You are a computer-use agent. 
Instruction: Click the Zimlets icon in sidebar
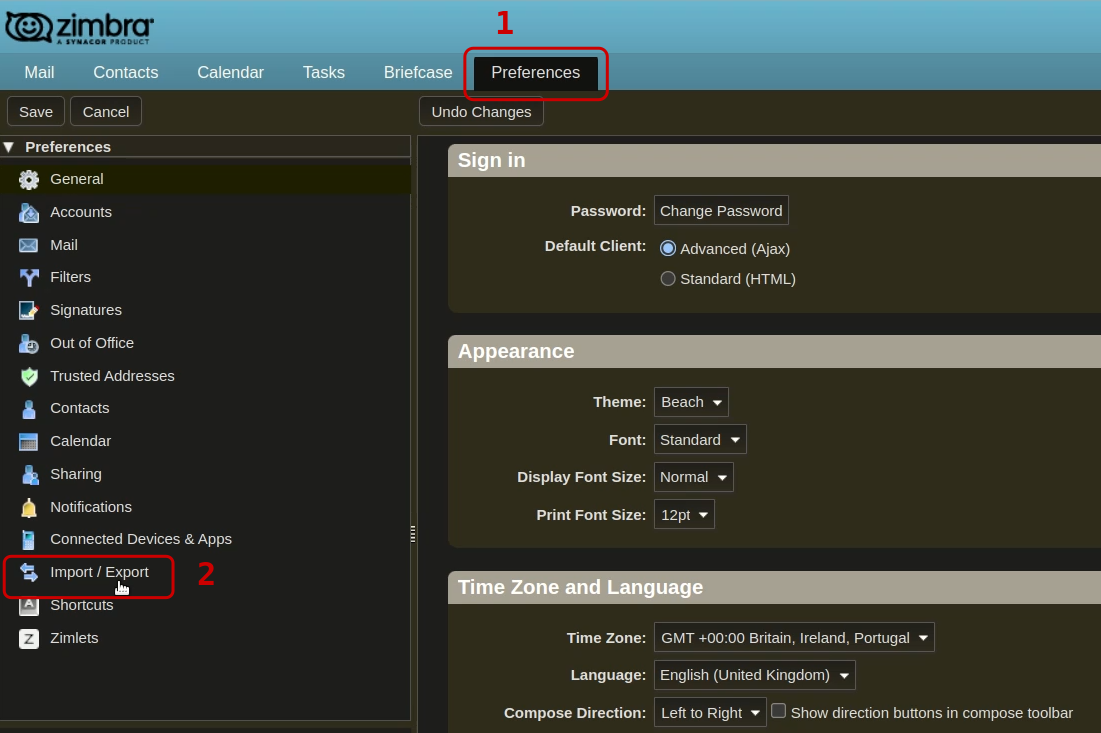pyautogui.click(x=29, y=638)
